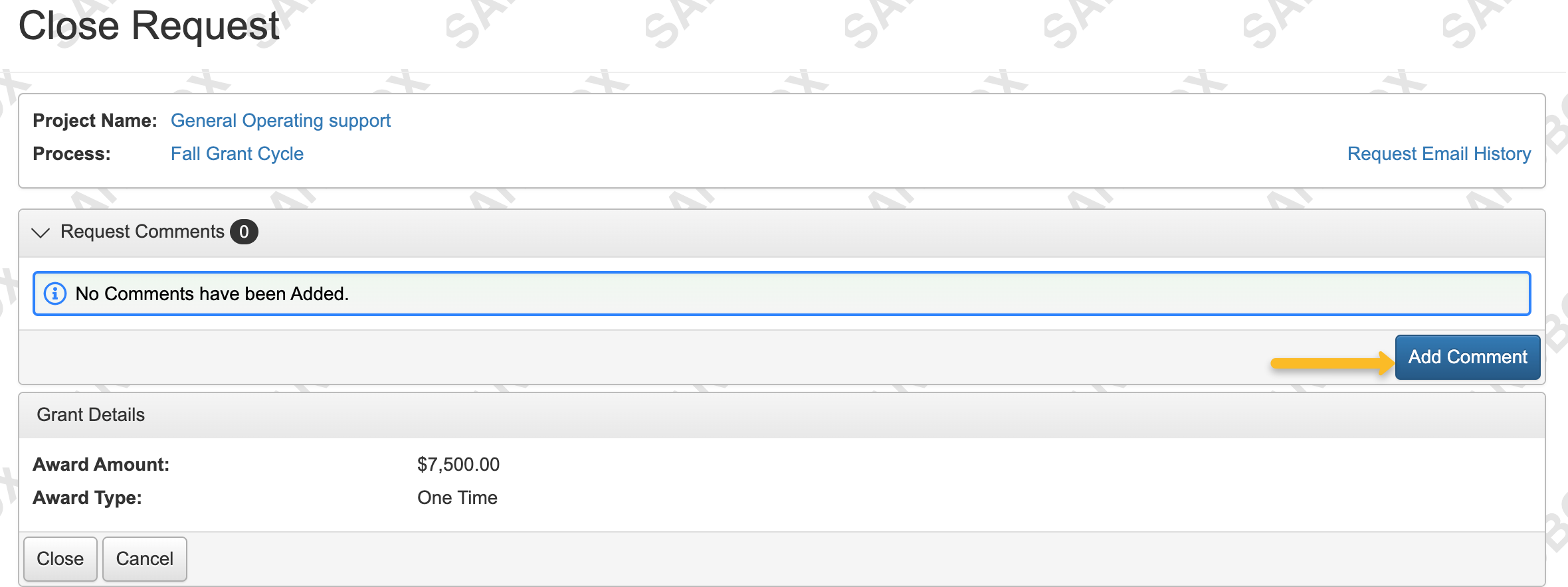
Task: Click the $7,500.00 award amount value
Action: (458, 464)
